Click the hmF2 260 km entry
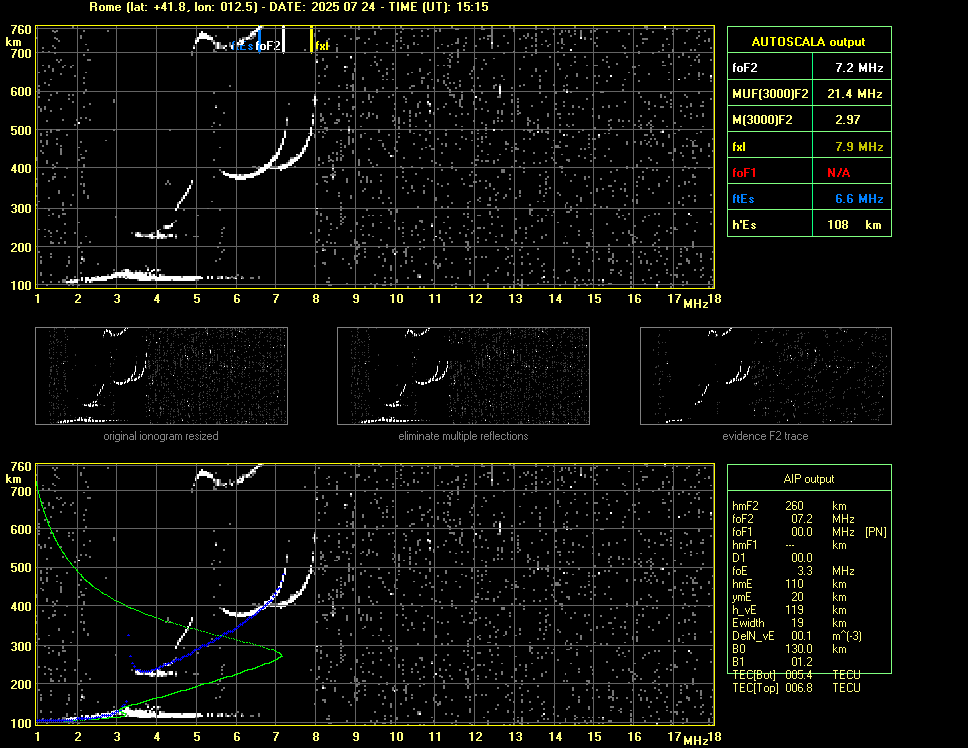This screenshot has width=968, height=748. tap(788, 506)
